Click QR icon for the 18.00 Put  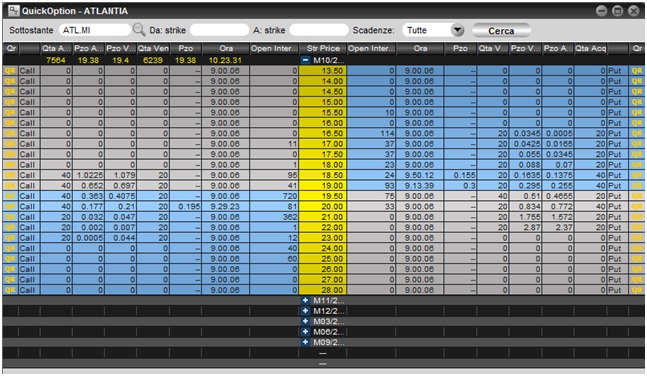637,165
